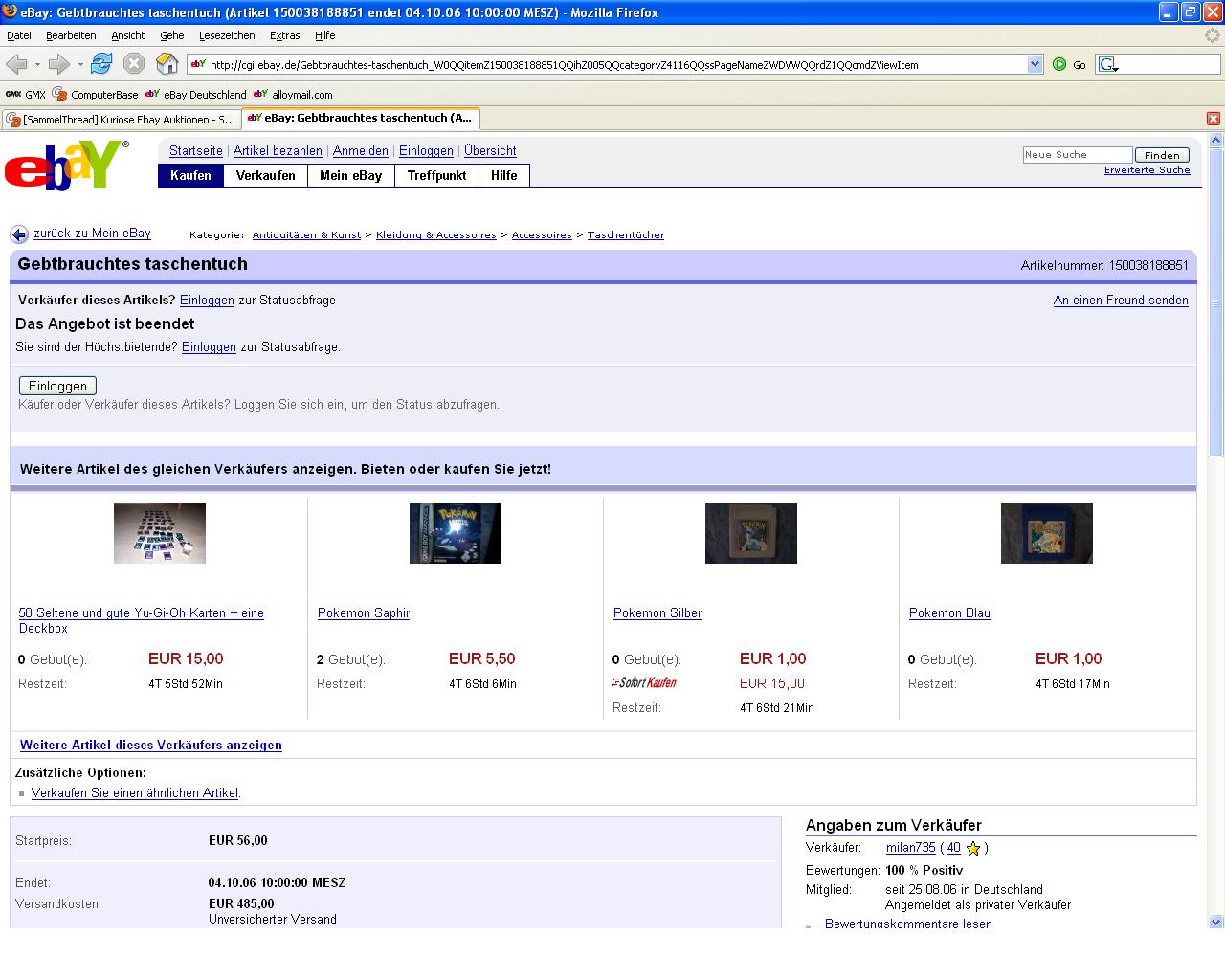
Task: Click the Firefox search box field
Action: [1169, 64]
